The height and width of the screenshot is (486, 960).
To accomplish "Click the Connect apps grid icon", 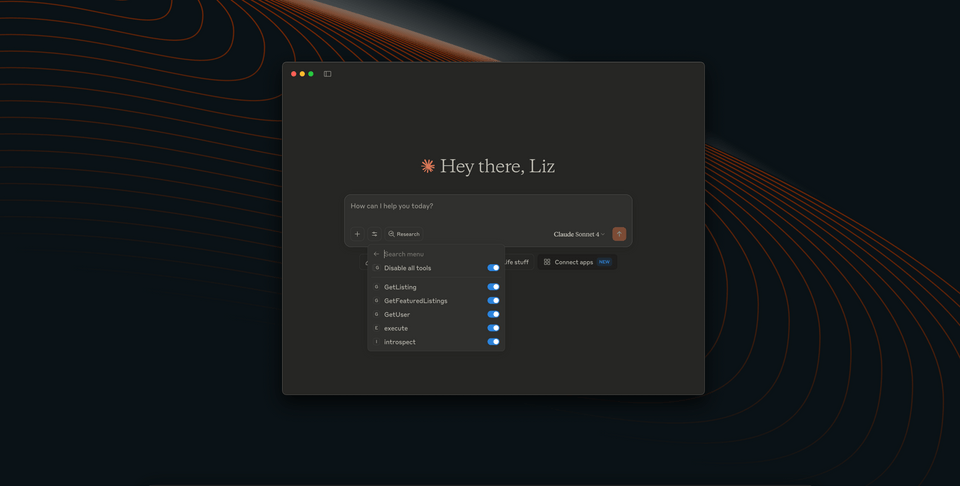I will coord(547,262).
